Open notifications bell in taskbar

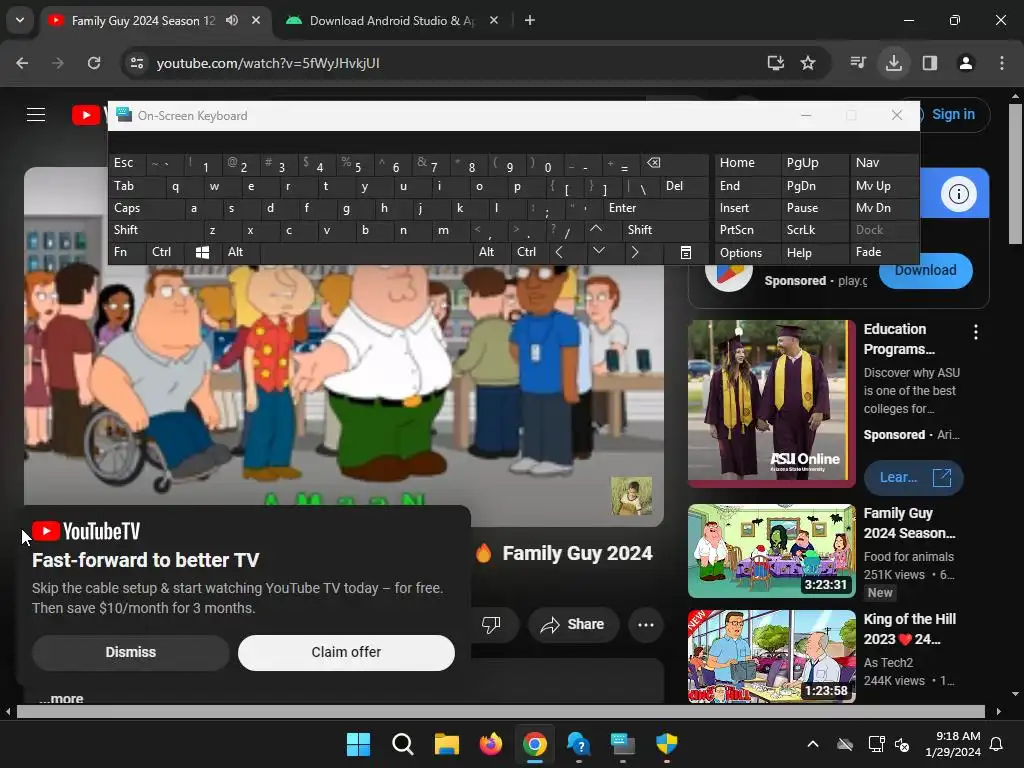997,744
